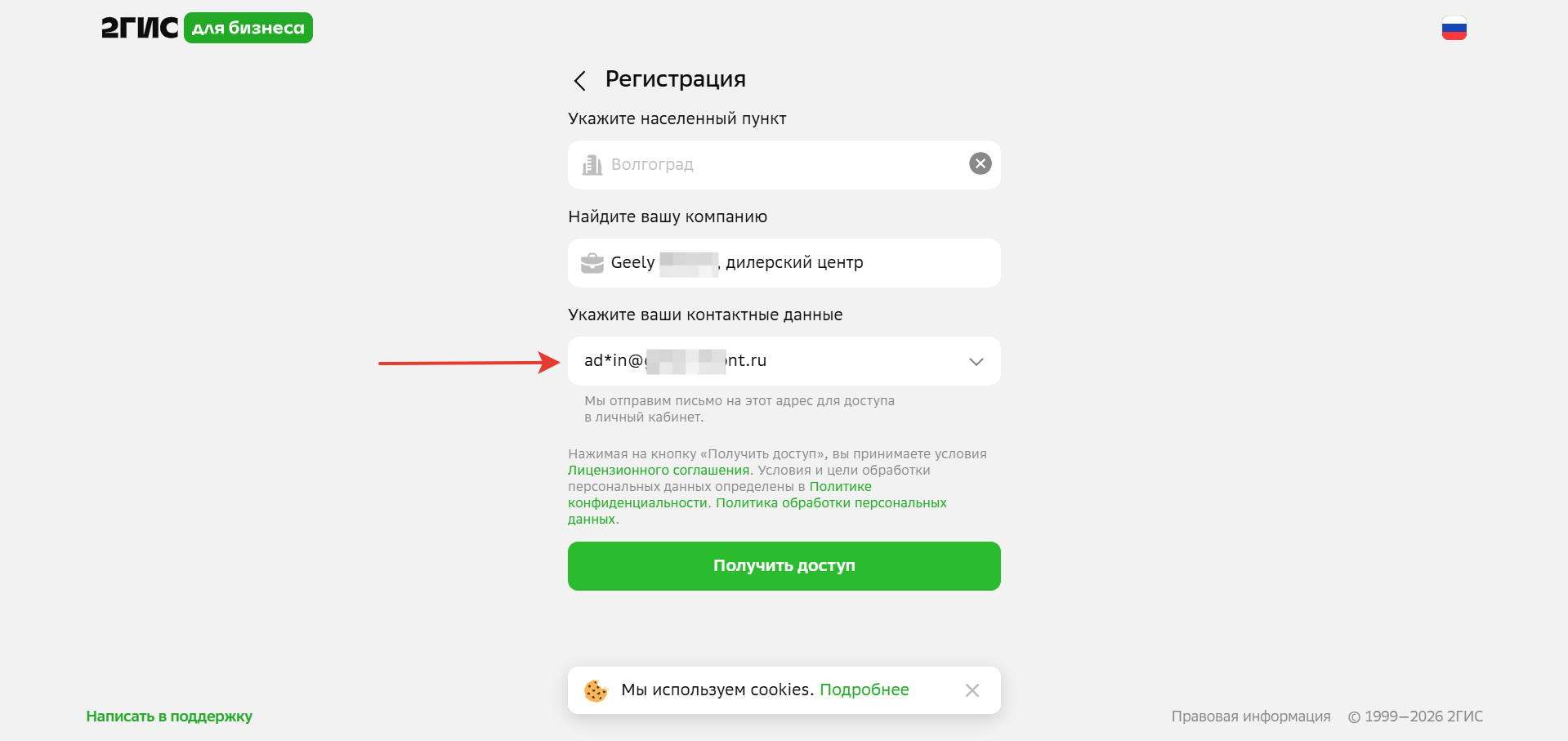Image resolution: width=1568 pixels, height=741 pixels.
Task: Click the Russian flag language icon
Action: [1454, 29]
